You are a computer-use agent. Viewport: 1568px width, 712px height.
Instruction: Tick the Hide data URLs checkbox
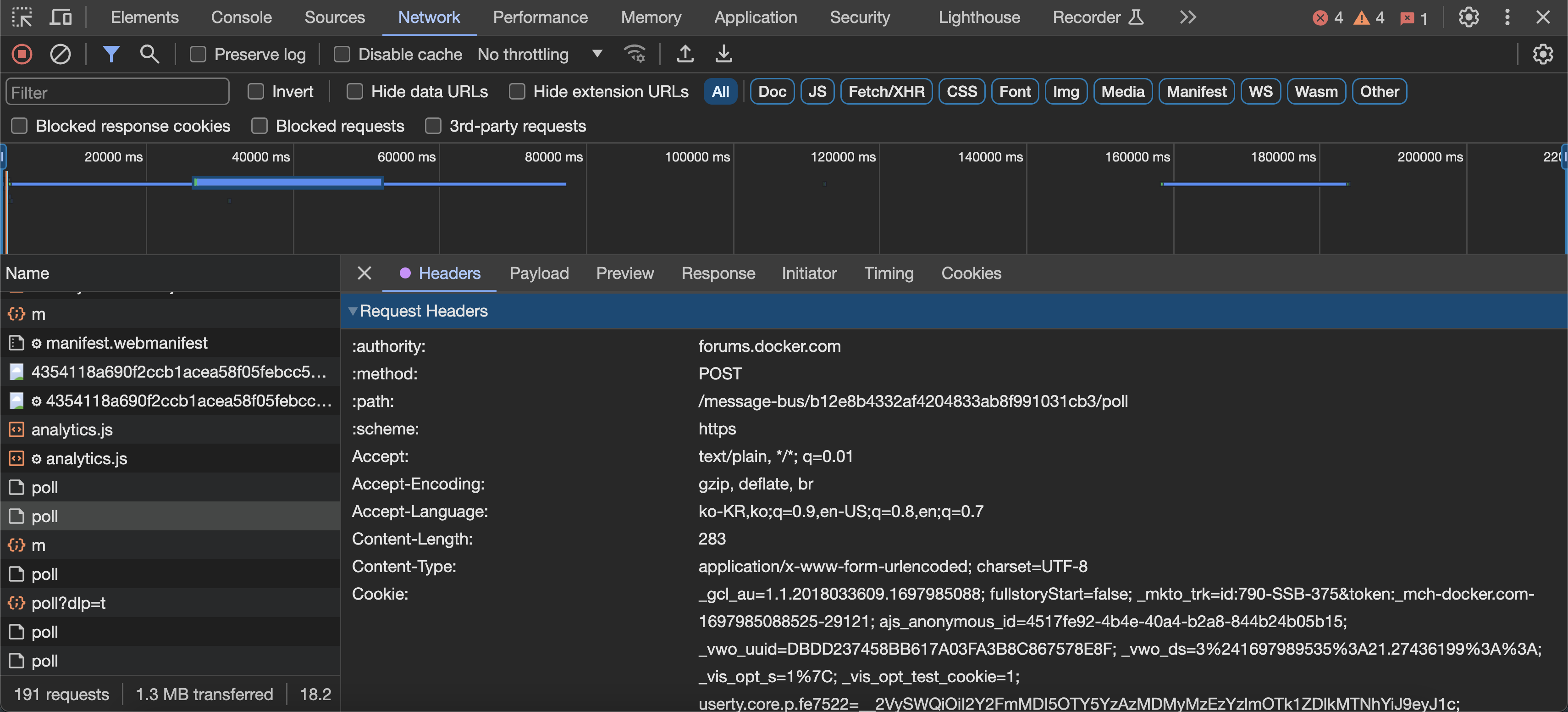(x=355, y=91)
